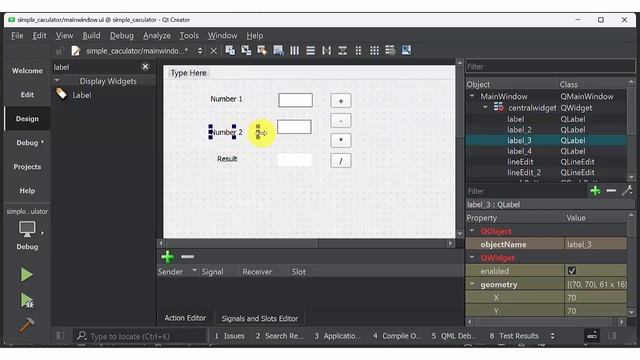Open Welcome mode
Screen dimensions: 640x360
point(27,71)
